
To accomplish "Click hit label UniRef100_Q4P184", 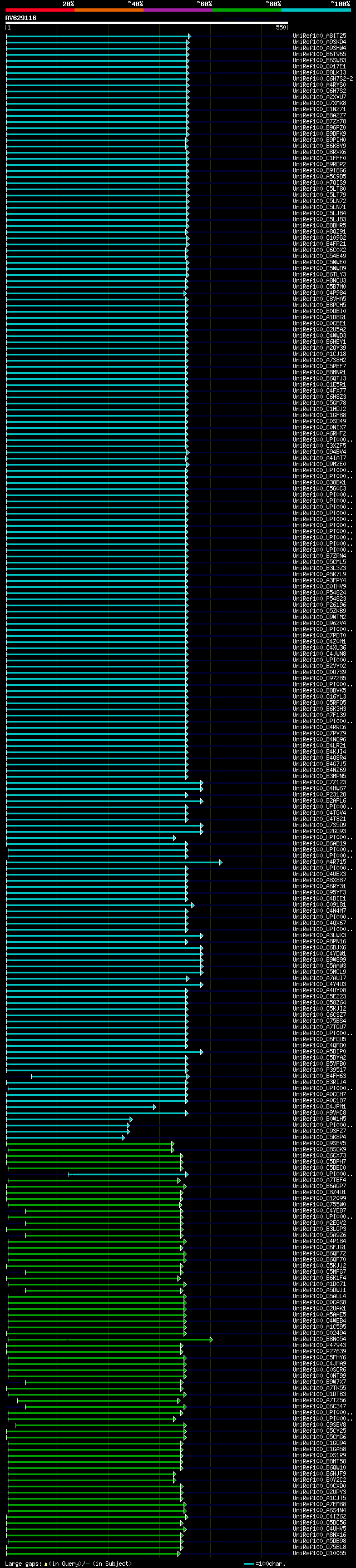I will 319,1241.
